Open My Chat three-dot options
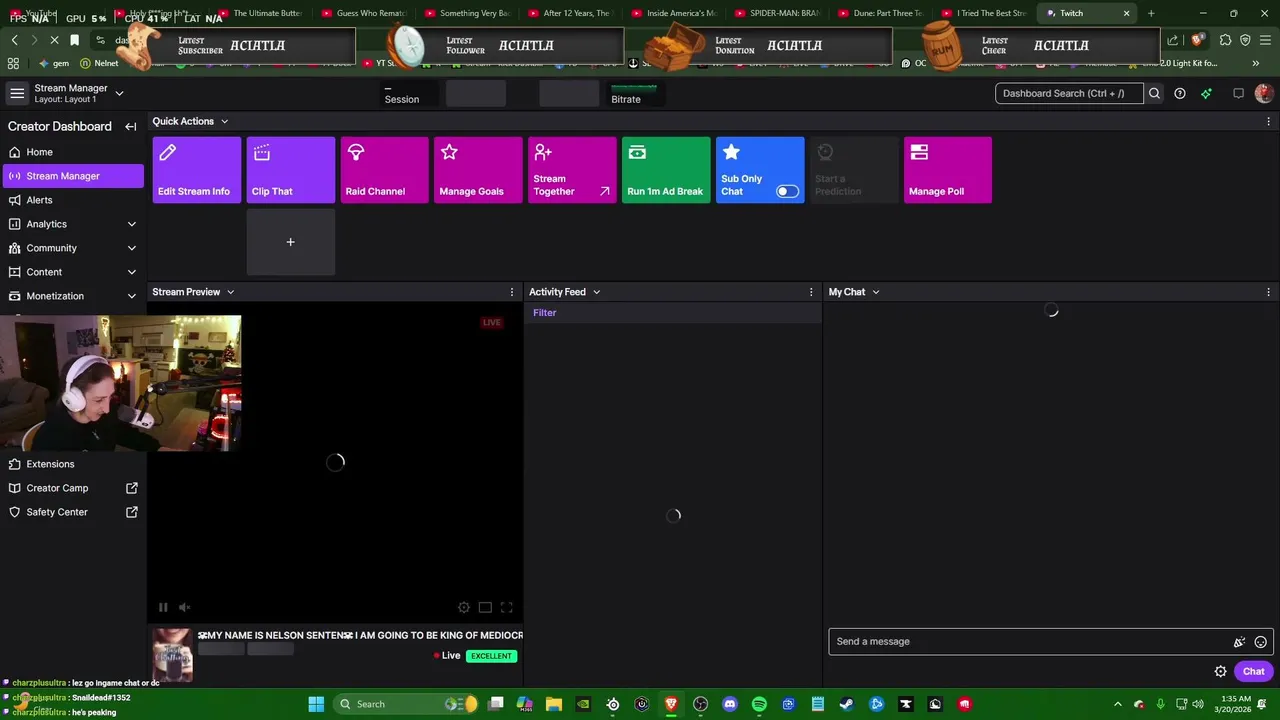 [1269, 292]
